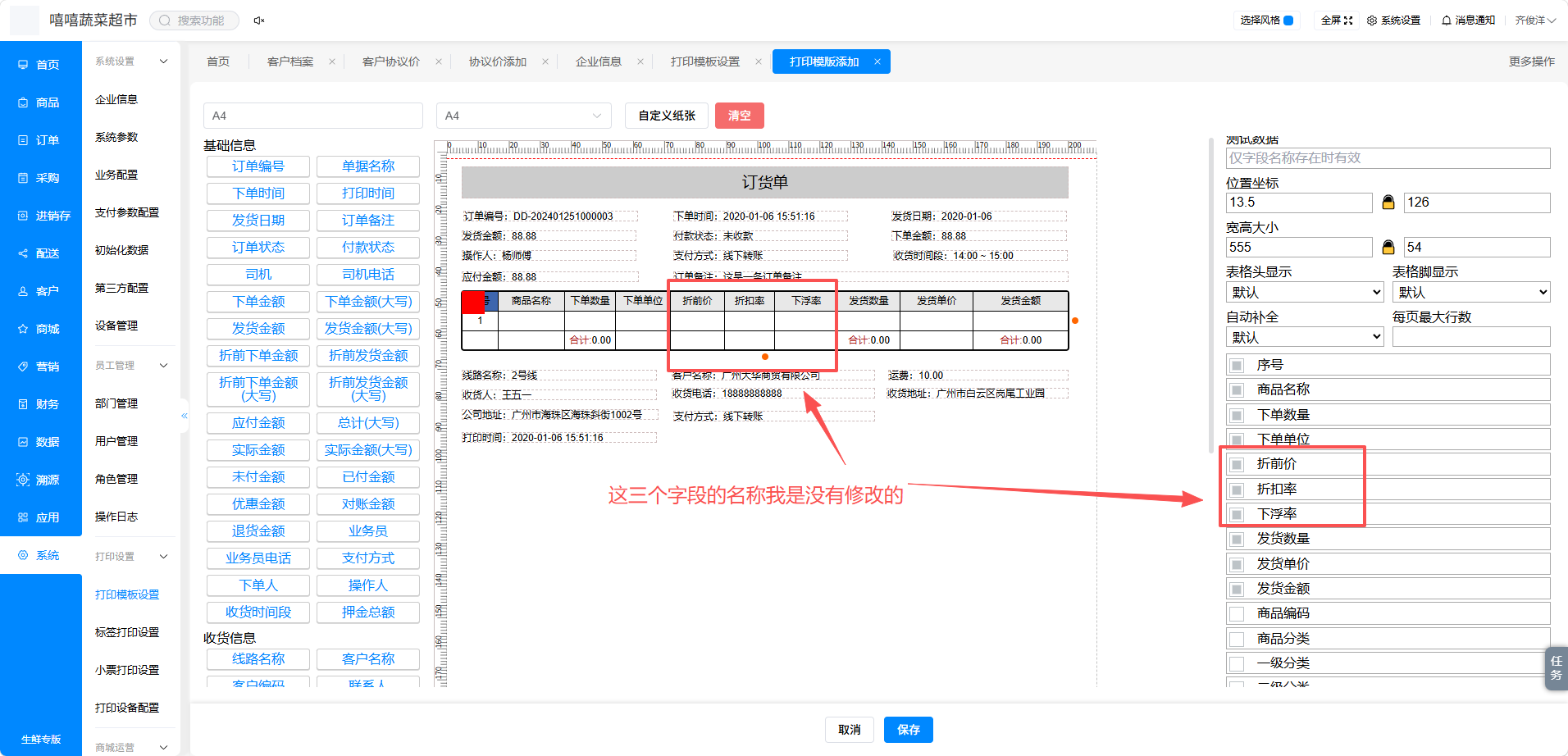The width and height of the screenshot is (1568, 756).
Task: Uncheck the 折前价 column checkbox
Action: 1237,464
